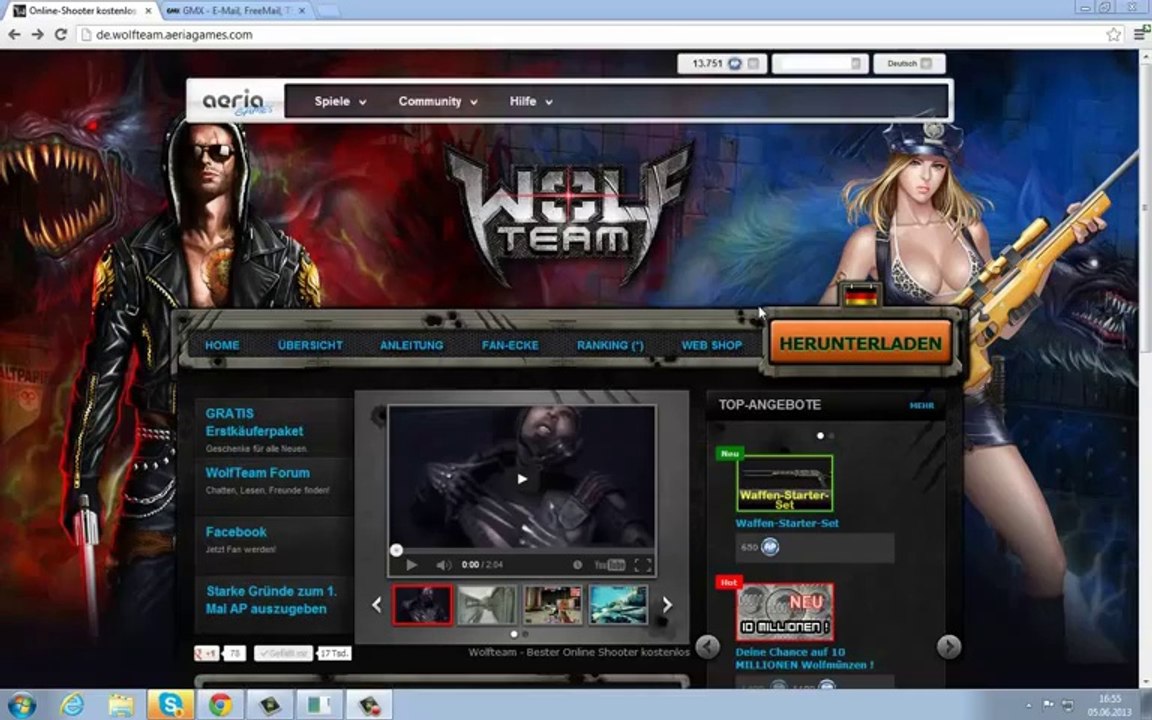
Task: Open the 10 MILLIONEN offer image
Action: tap(785, 612)
